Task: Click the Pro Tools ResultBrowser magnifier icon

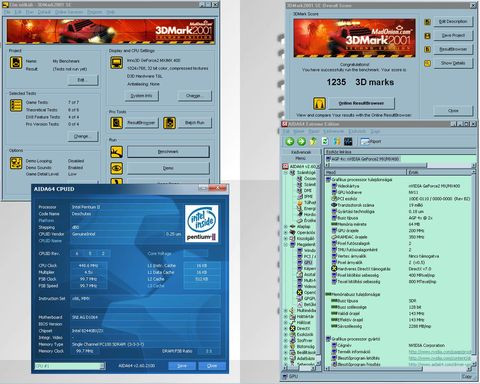Action: 116,123
